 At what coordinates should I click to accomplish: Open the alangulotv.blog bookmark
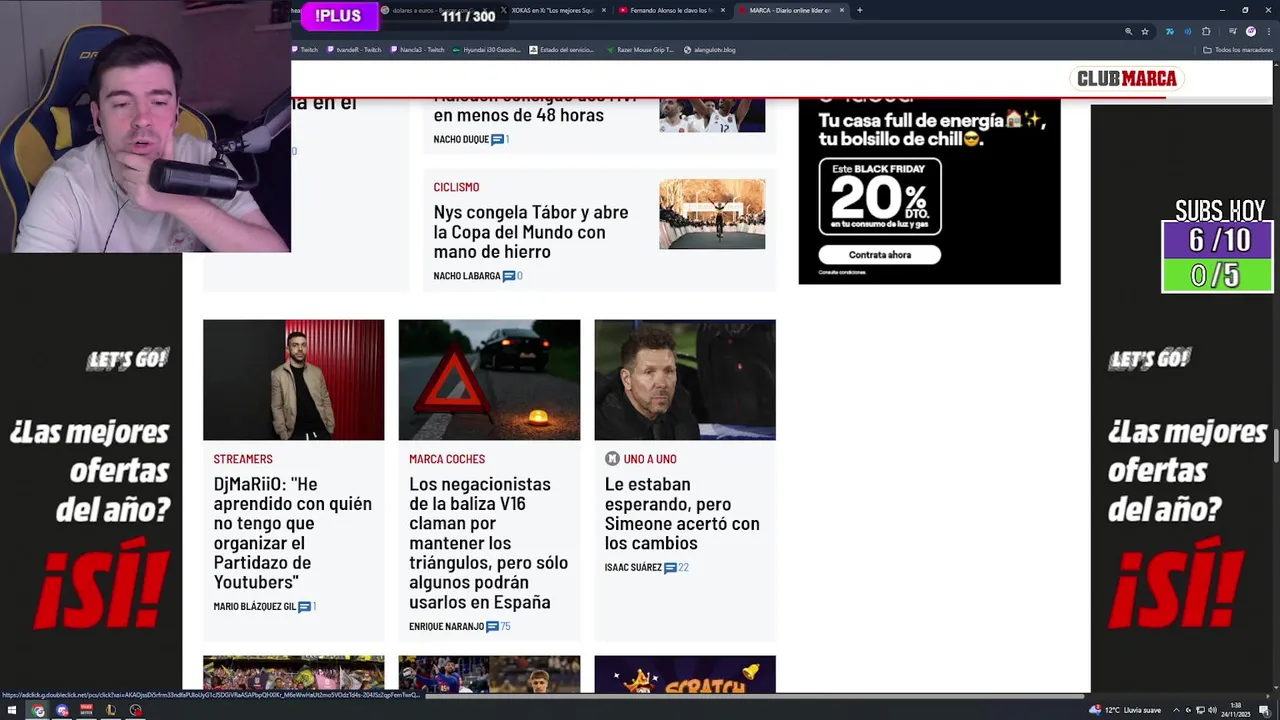(710, 49)
